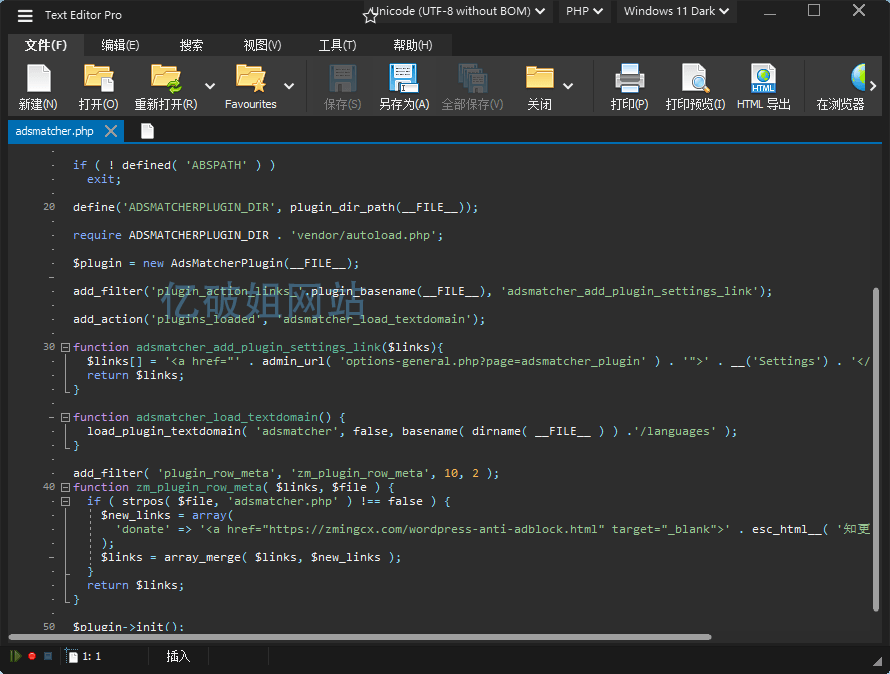Open the hamburger menu at top left
This screenshot has height=674, width=890.
point(24,14)
